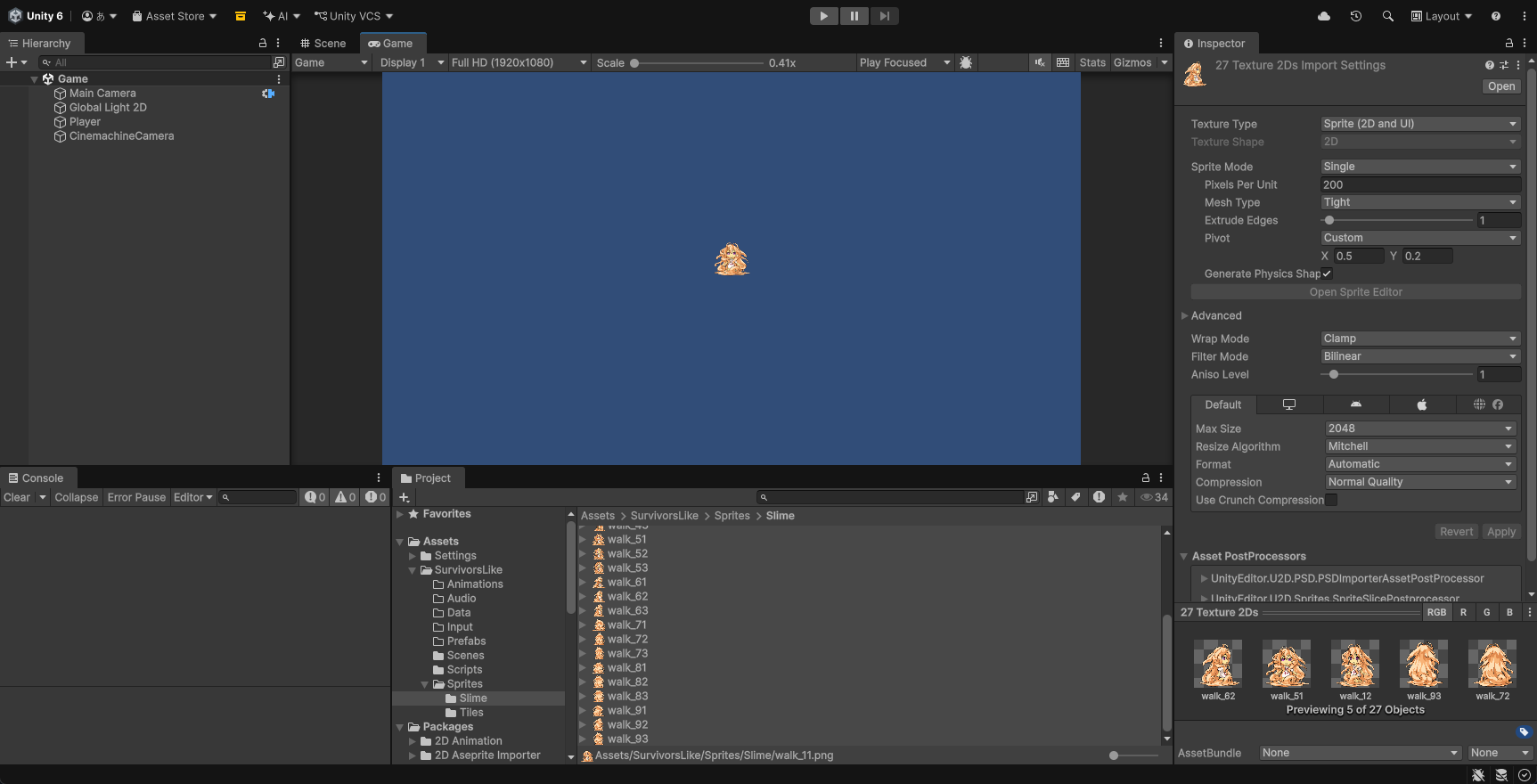
Task: Click the add asset plus button in Project
Action: coord(405,497)
